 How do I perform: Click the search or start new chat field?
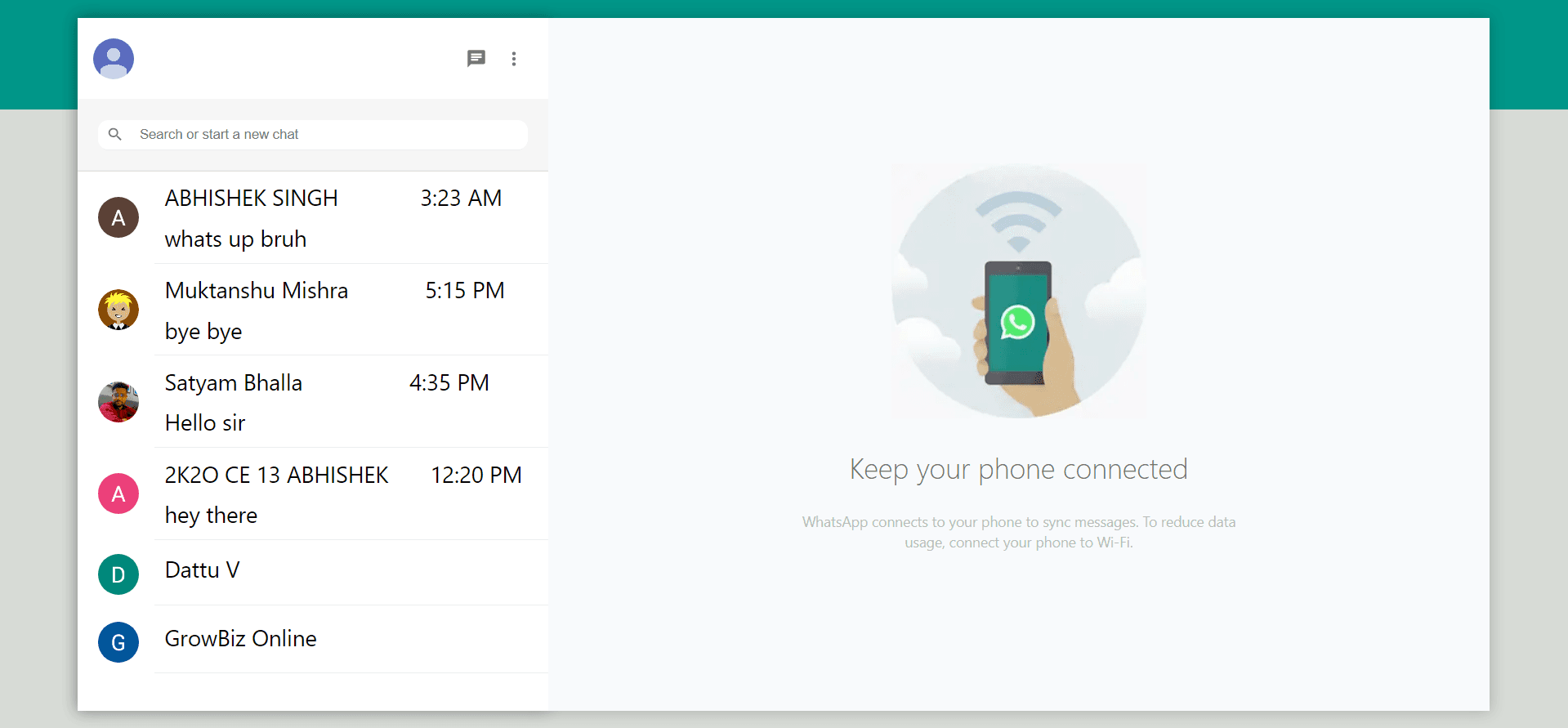pyautogui.click(x=327, y=135)
